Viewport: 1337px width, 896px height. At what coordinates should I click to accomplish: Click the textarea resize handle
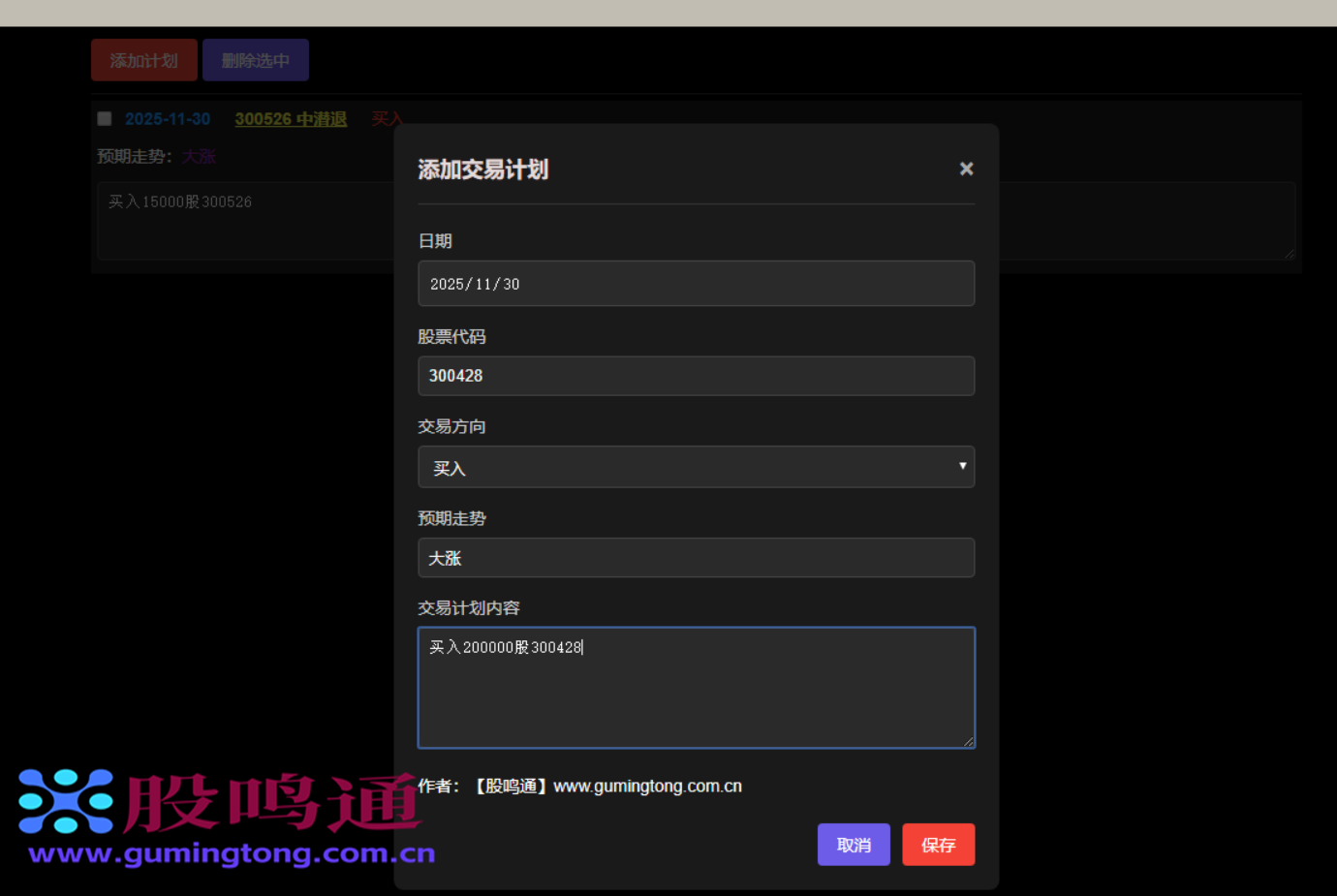(x=969, y=742)
